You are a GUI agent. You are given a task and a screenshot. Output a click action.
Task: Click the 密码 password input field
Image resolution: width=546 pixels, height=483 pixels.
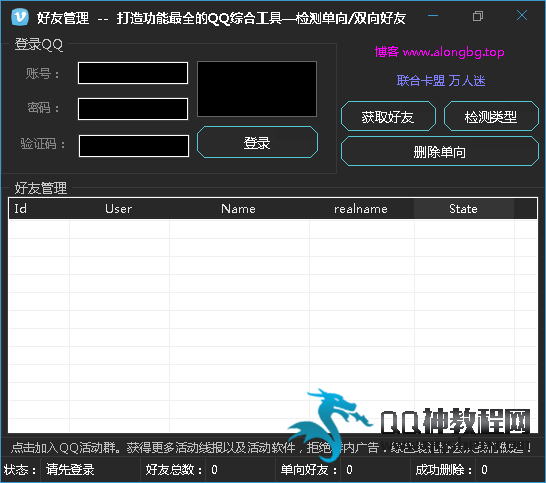[133, 109]
